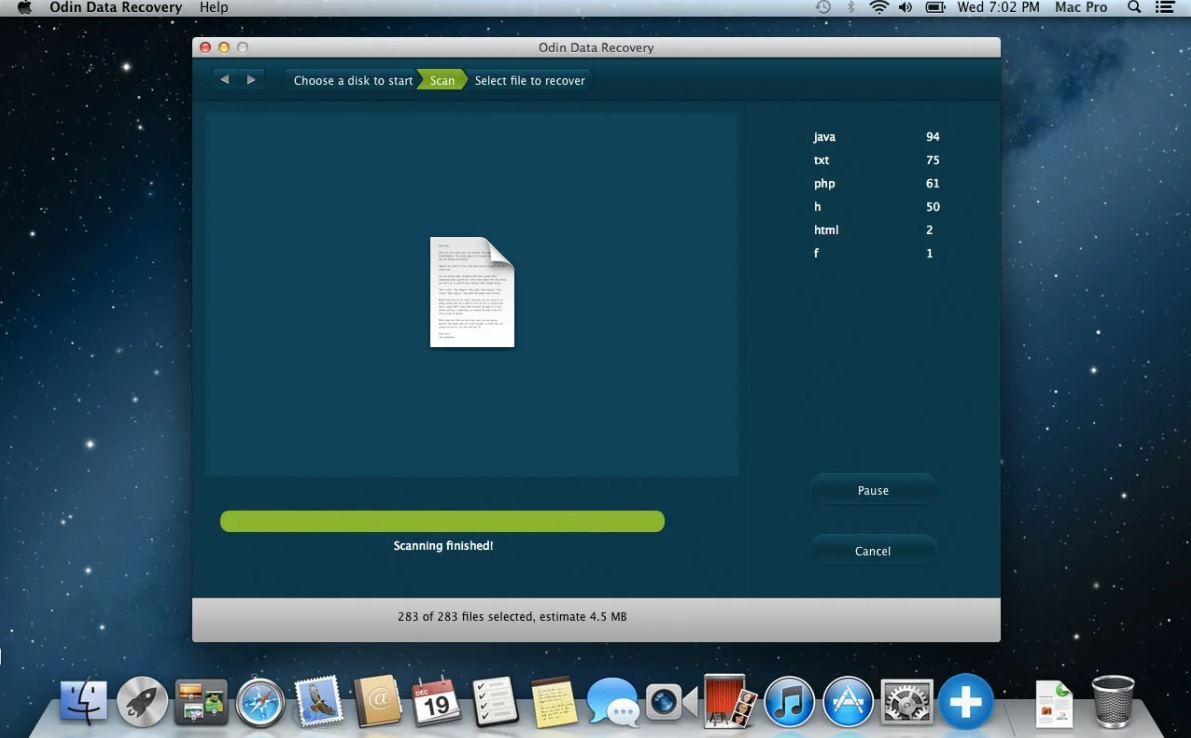Open Trash in the Dock
The height and width of the screenshot is (738, 1191).
(x=1113, y=702)
